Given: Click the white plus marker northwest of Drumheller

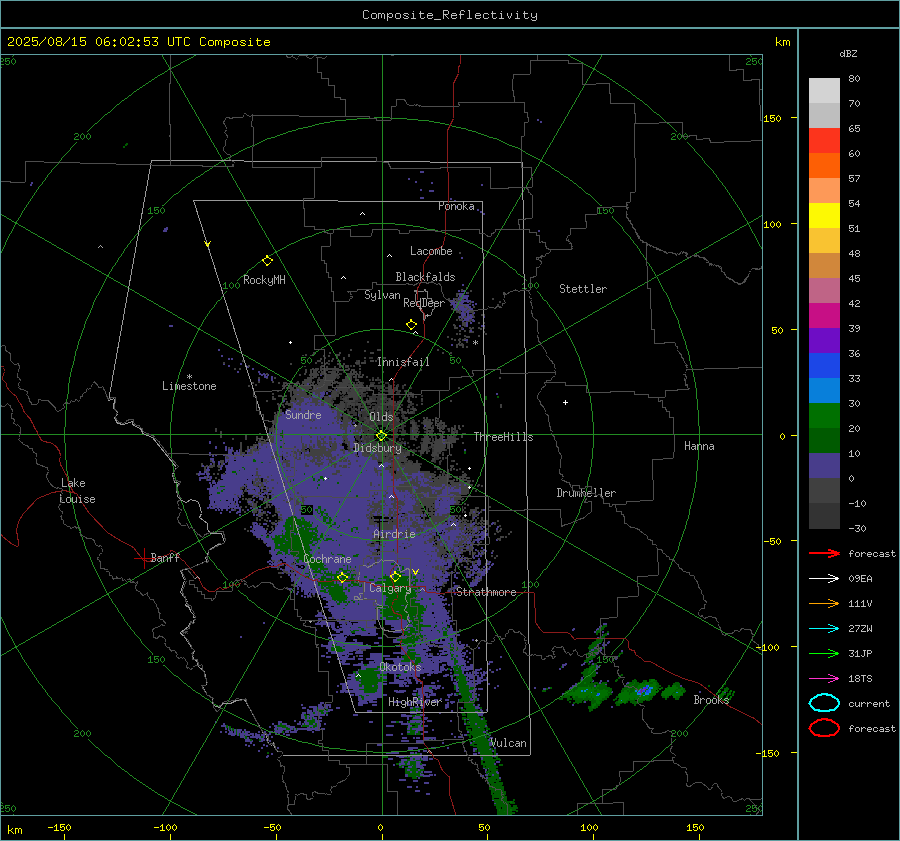Looking at the screenshot, I should [565, 402].
